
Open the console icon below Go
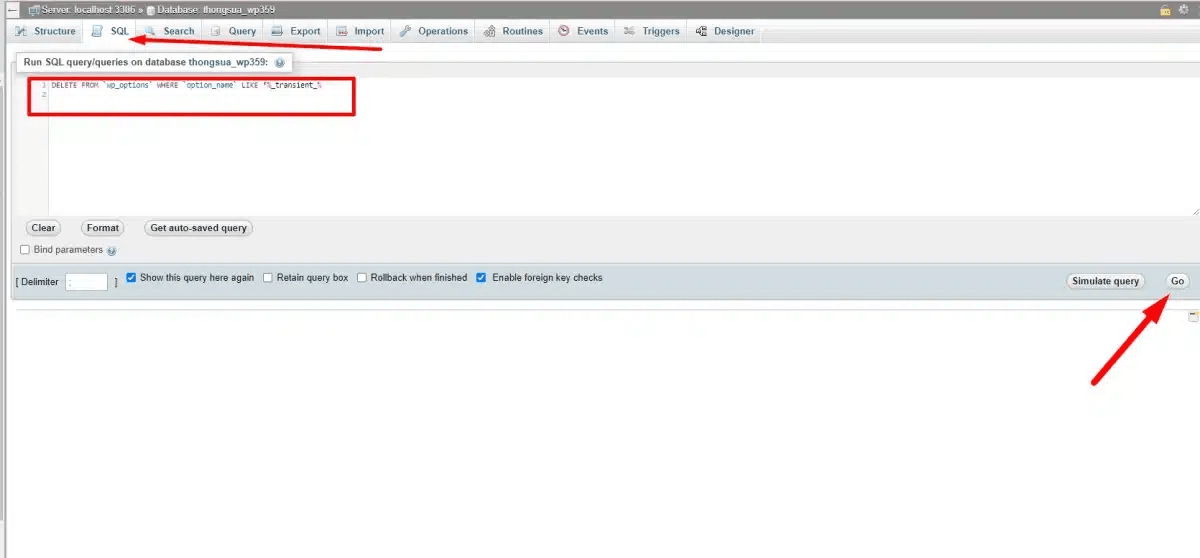[1193, 316]
